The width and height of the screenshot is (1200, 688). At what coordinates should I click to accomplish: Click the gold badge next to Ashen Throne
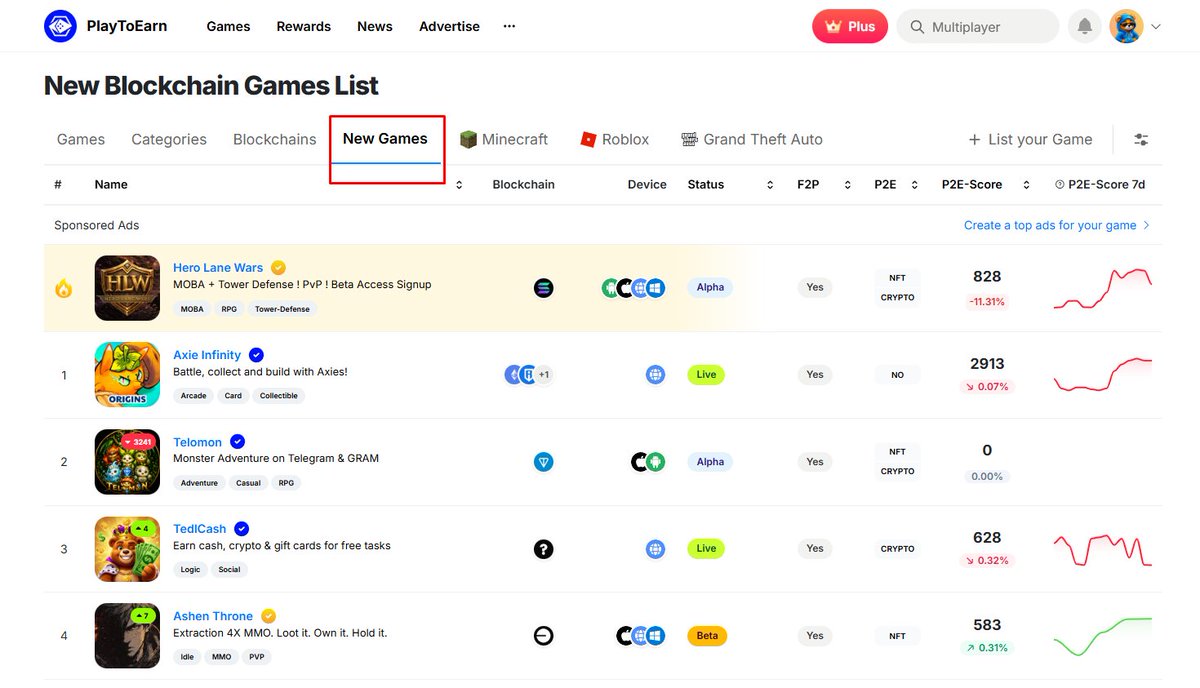(268, 616)
